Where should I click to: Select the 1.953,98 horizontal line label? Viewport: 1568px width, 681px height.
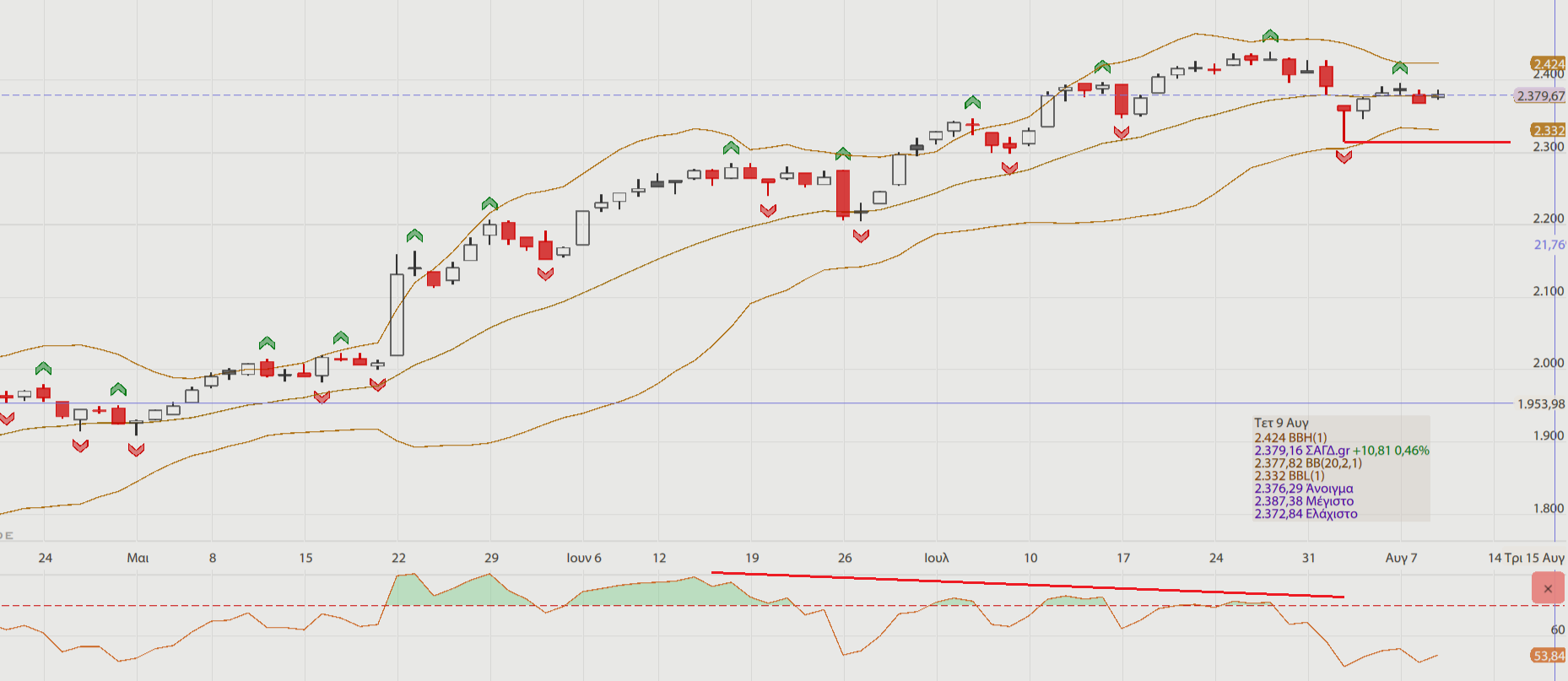click(x=1540, y=404)
